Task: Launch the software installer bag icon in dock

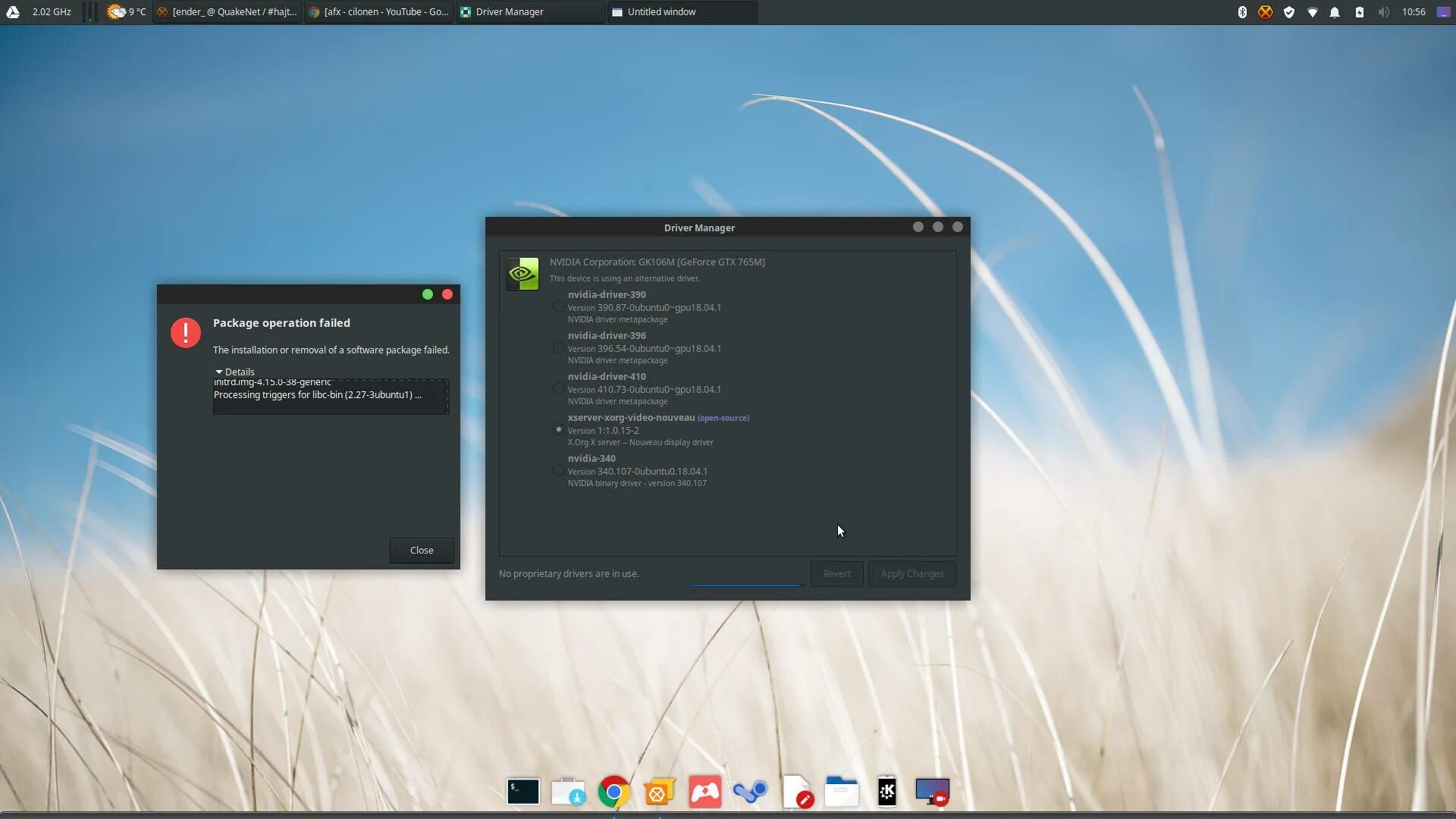Action: pyautogui.click(x=569, y=792)
